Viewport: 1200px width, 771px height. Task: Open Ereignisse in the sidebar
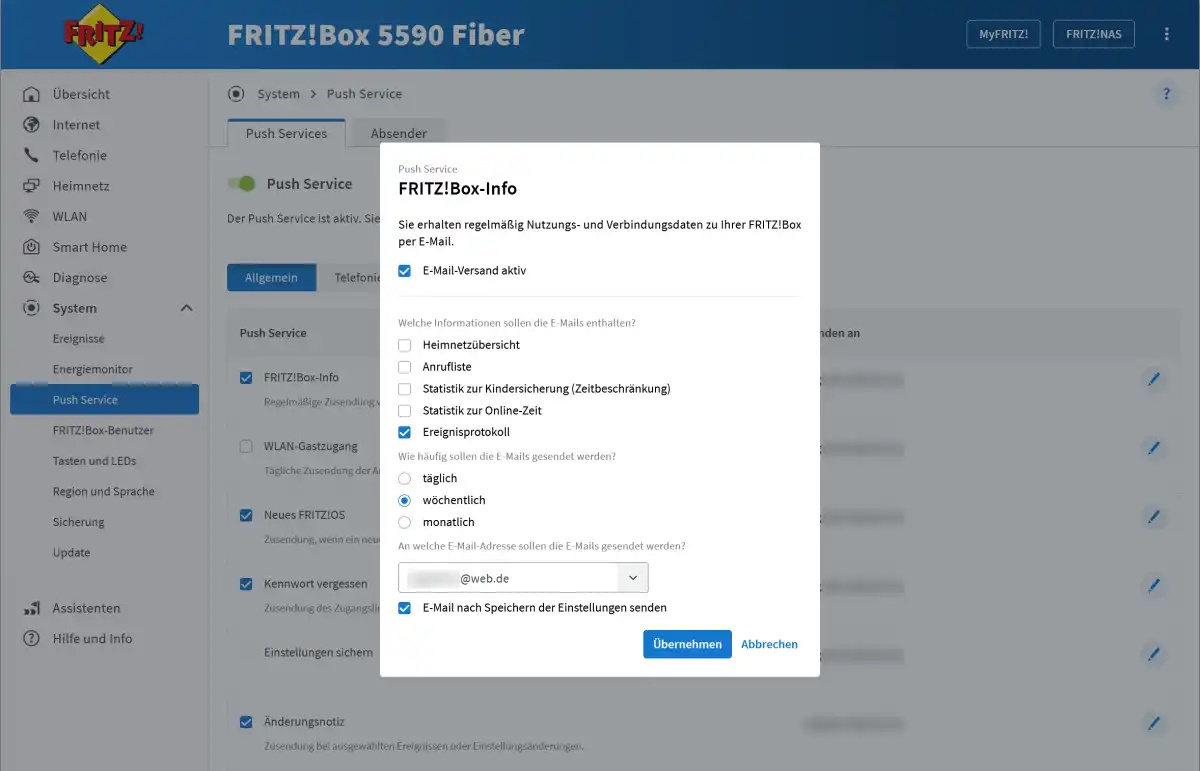(x=78, y=339)
